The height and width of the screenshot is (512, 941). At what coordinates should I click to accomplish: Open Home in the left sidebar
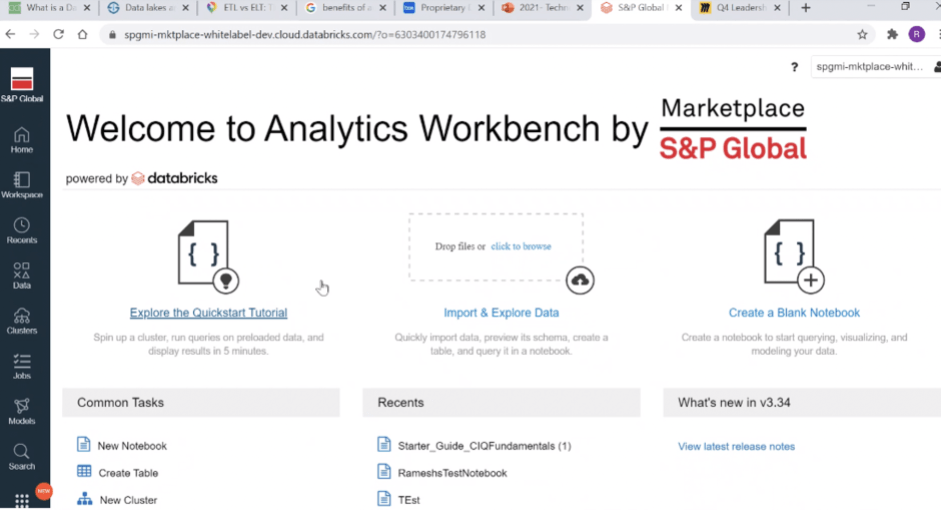[21, 140]
